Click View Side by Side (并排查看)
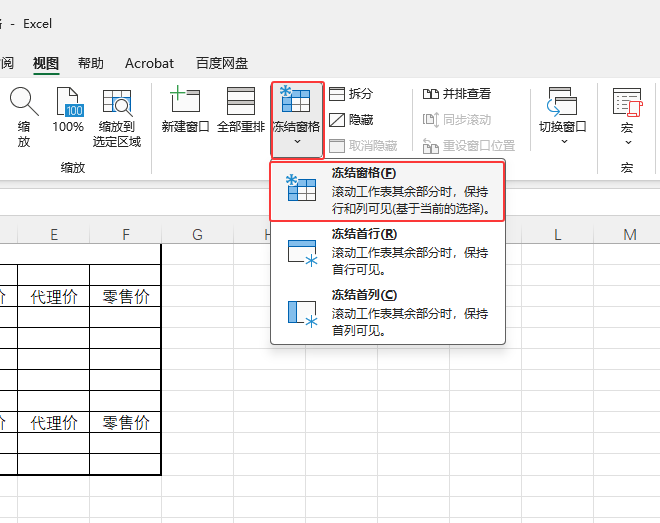Image resolution: width=660 pixels, height=523 pixels. tap(457, 94)
